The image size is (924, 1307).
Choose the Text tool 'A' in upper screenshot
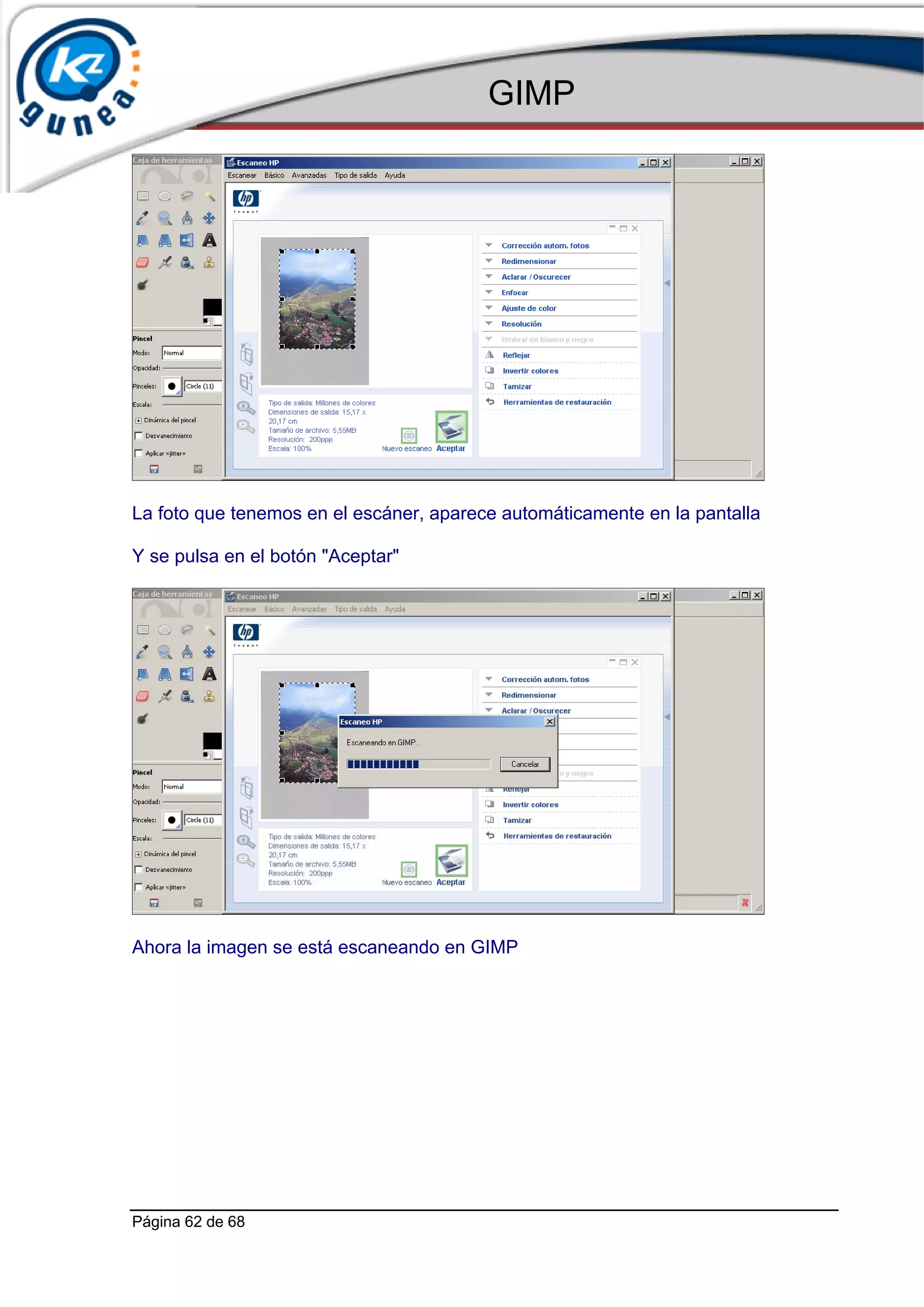209,240
